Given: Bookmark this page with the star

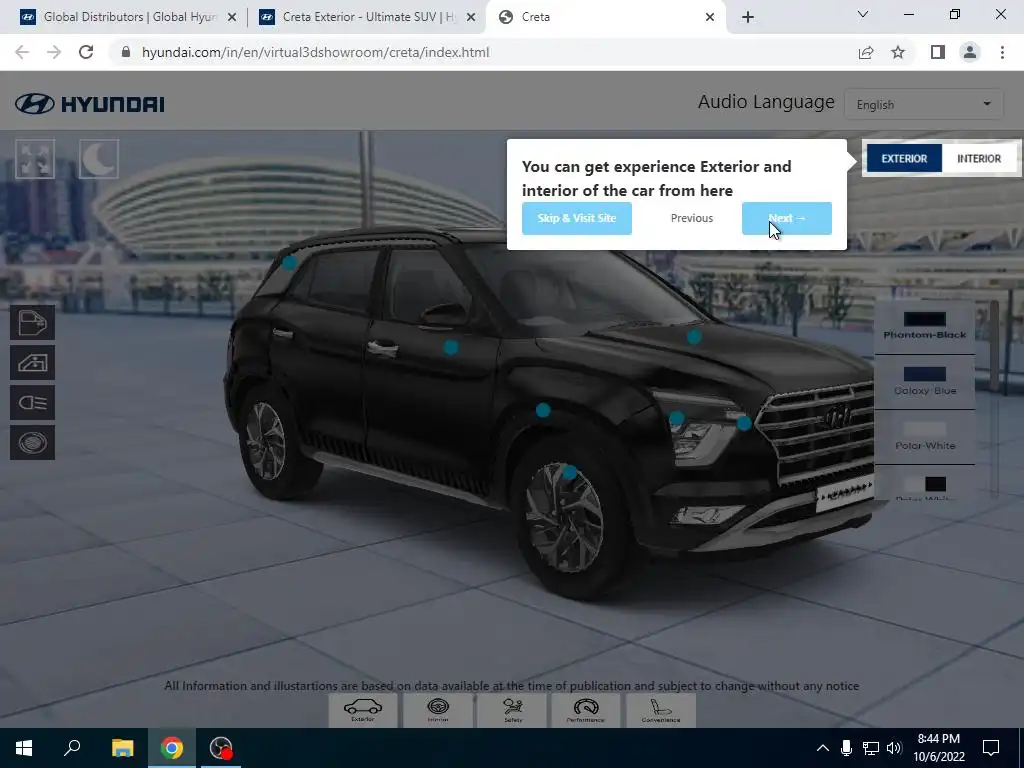Looking at the screenshot, I should (x=898, y=52).
